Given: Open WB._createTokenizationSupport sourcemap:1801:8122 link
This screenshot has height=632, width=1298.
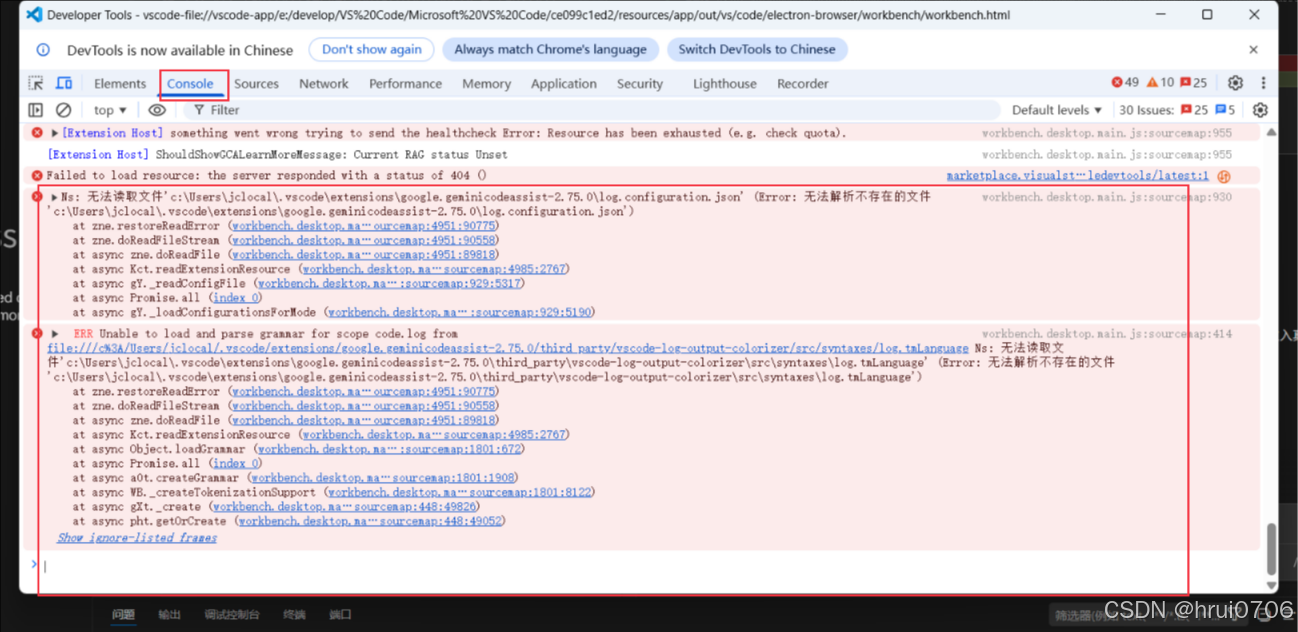Looking at the screenshot, I should (x=460, y=493).
